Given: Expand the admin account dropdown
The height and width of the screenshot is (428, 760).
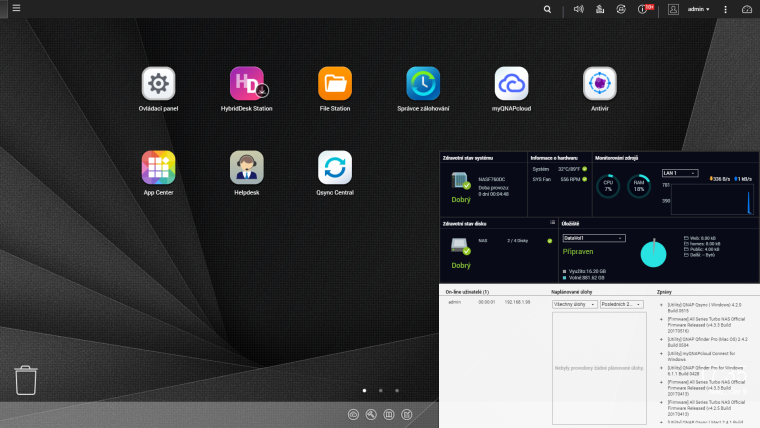Looking at the screenshot, I should (698, 9).
